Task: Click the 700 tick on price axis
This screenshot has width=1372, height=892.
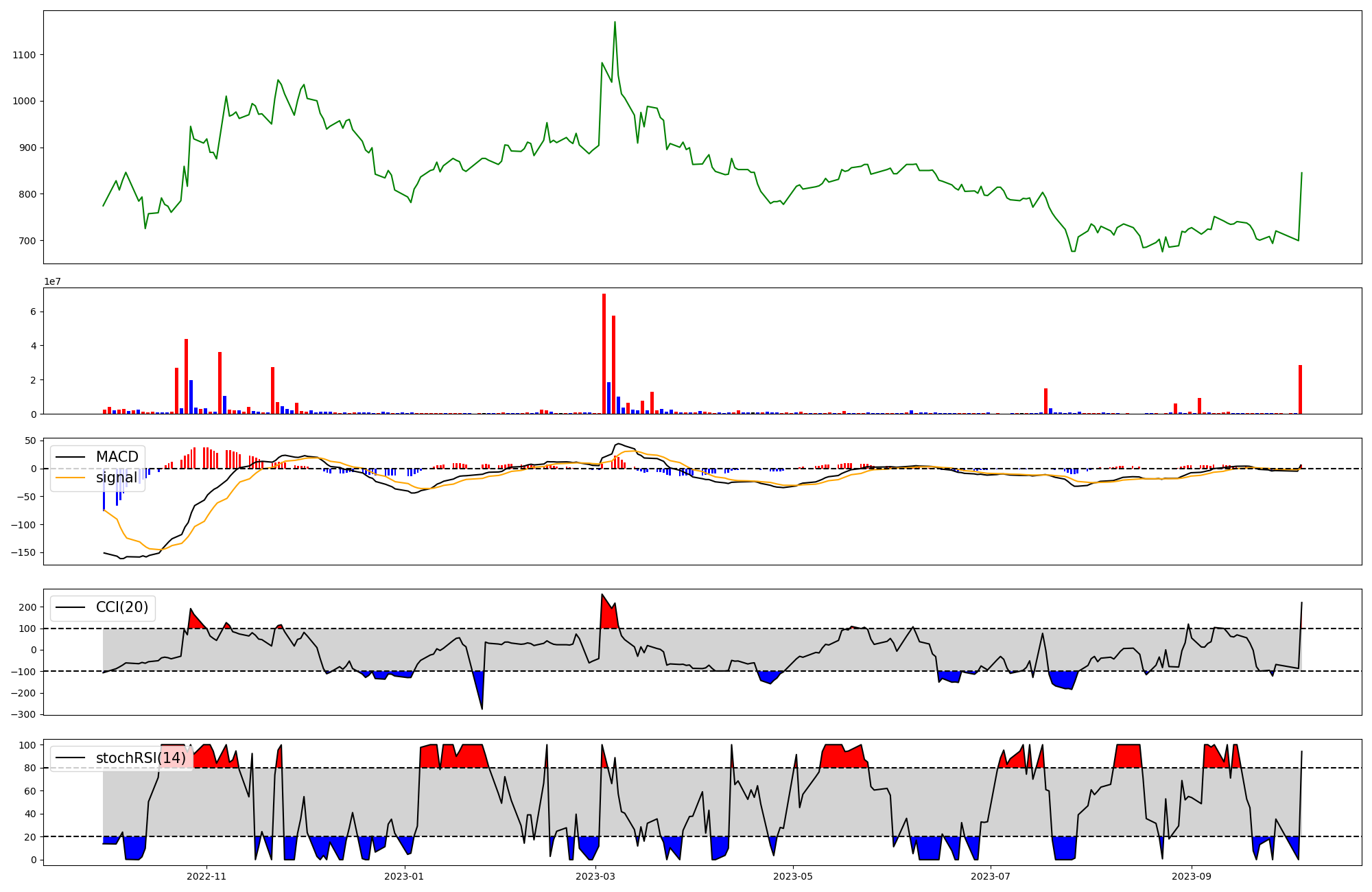Action: coord(27,241)
